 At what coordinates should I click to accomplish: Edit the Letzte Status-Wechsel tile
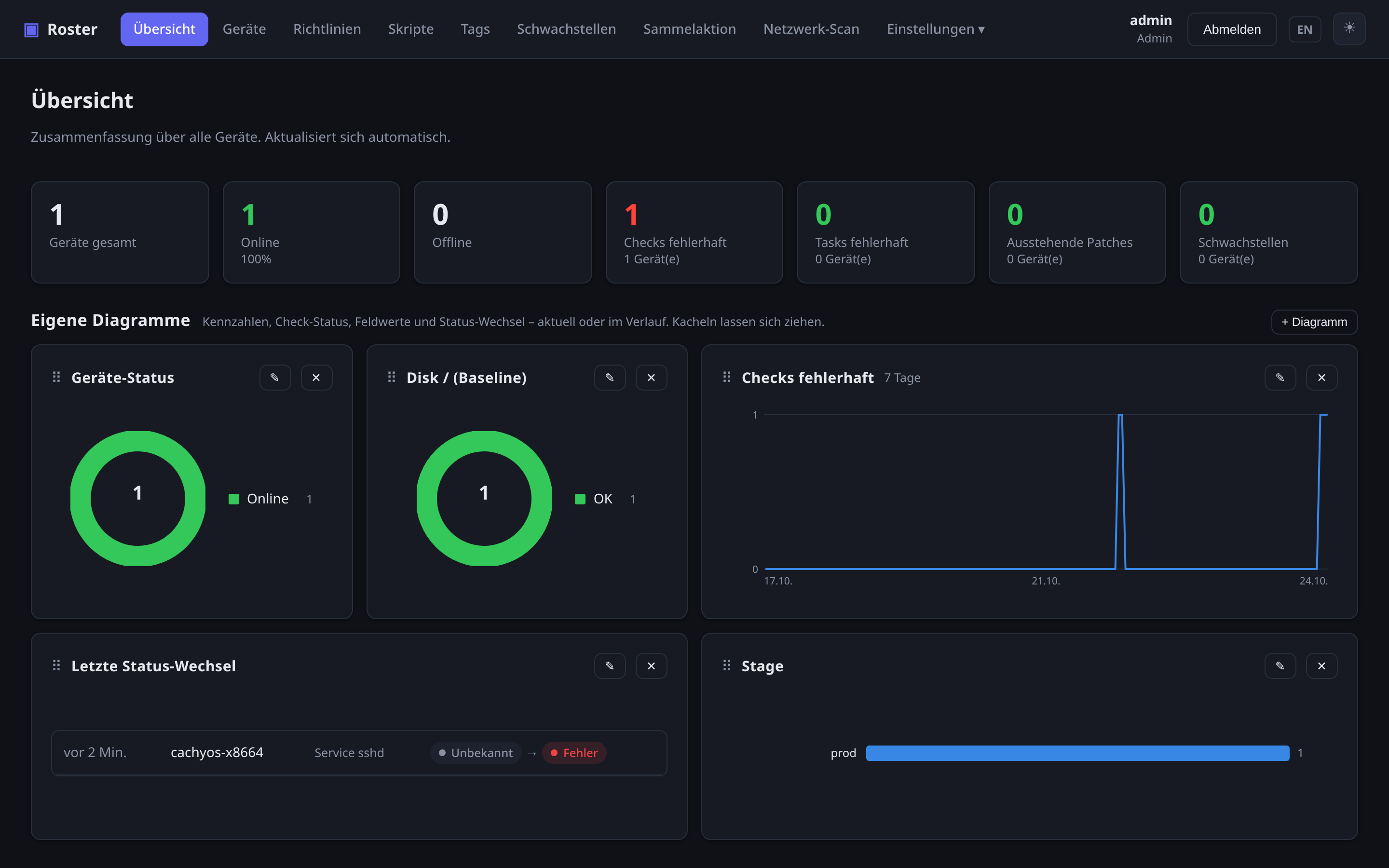click(610, 665)
